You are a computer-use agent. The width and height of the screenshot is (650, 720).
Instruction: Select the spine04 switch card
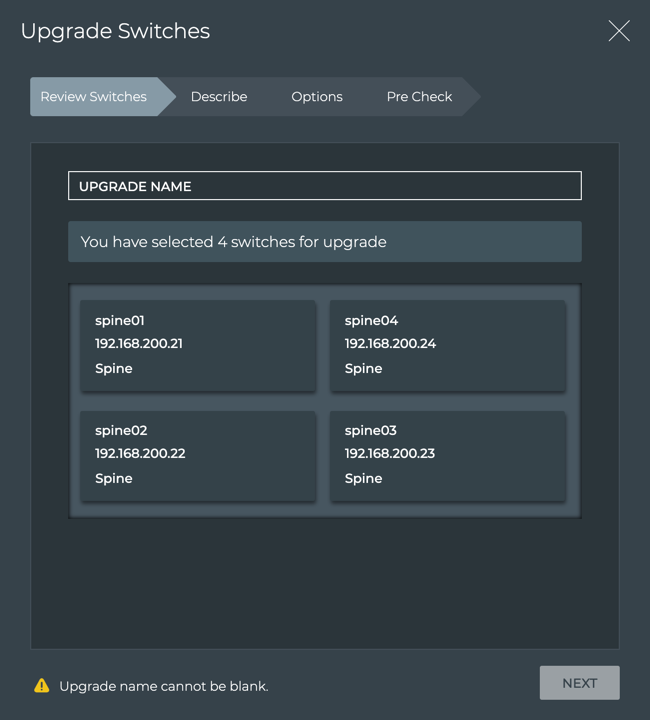tap(448, 345)
